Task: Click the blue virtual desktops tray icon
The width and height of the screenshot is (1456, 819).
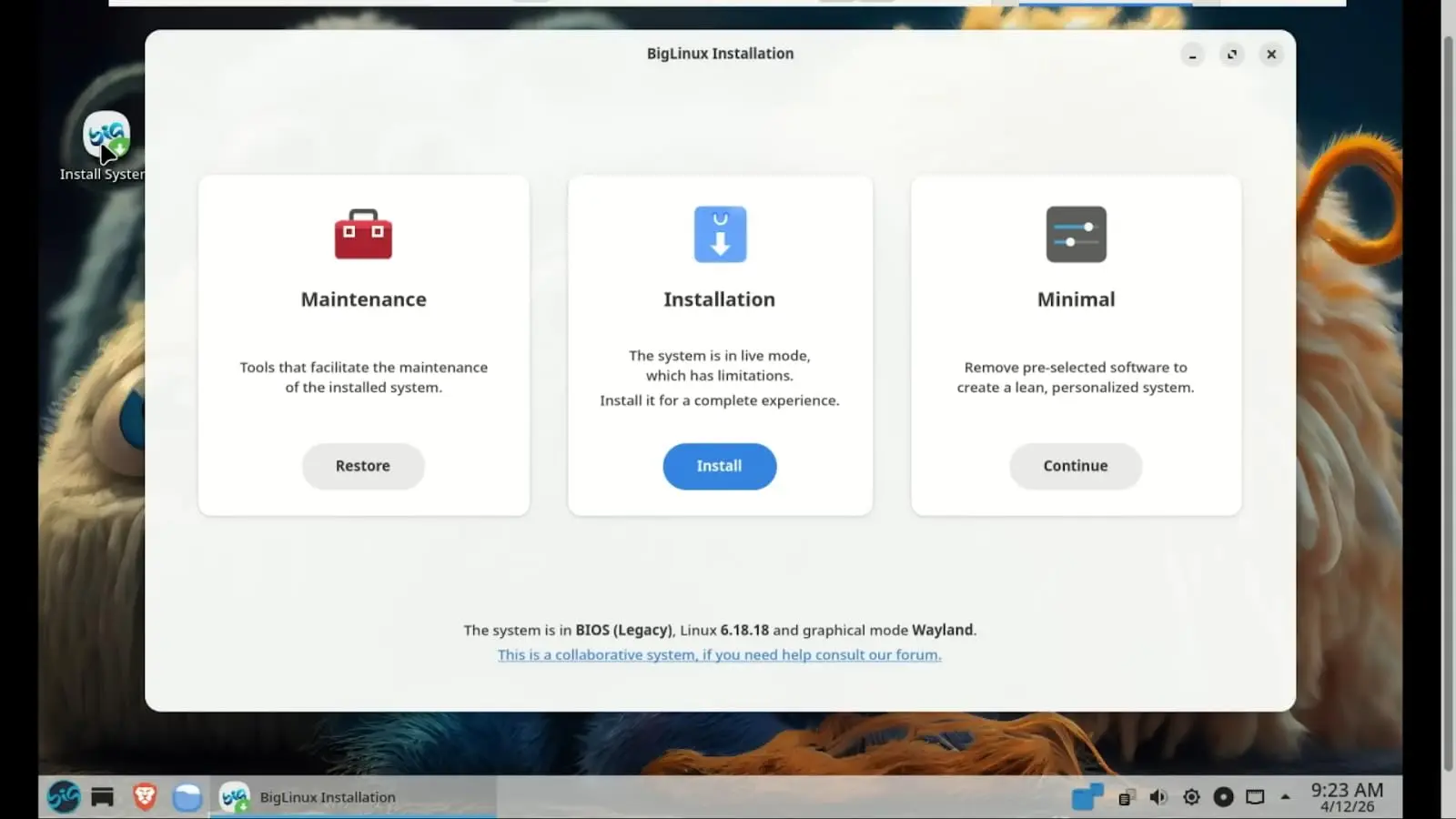Action: (x=1087, y=797)
